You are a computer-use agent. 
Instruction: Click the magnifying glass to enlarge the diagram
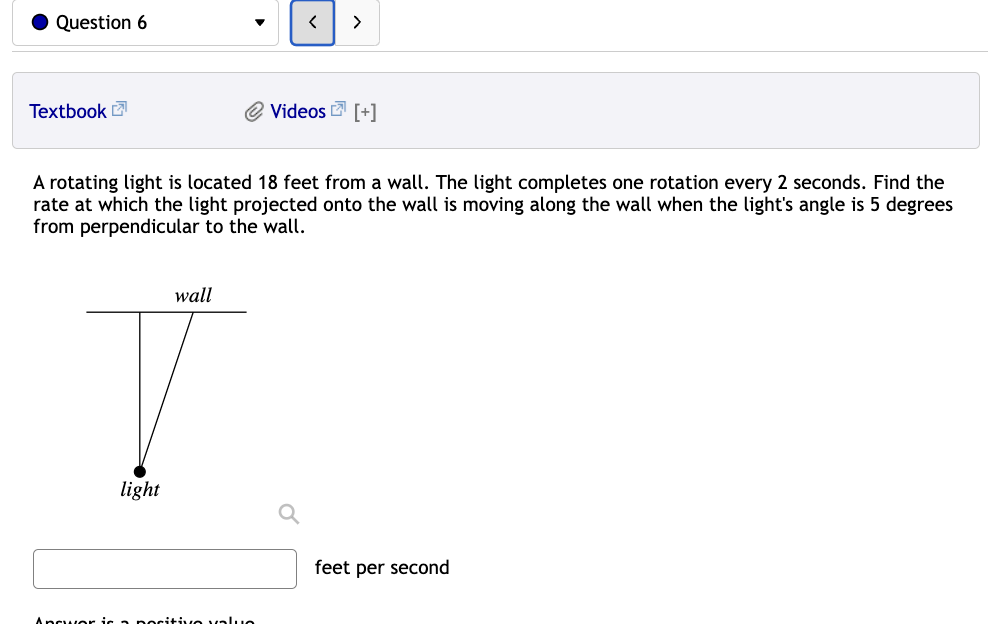(288, 513)
